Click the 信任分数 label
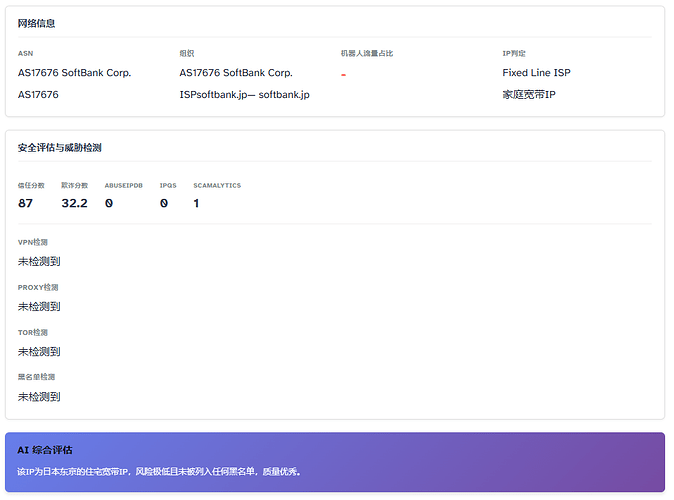Screen dimensions: 674x500 31,186
